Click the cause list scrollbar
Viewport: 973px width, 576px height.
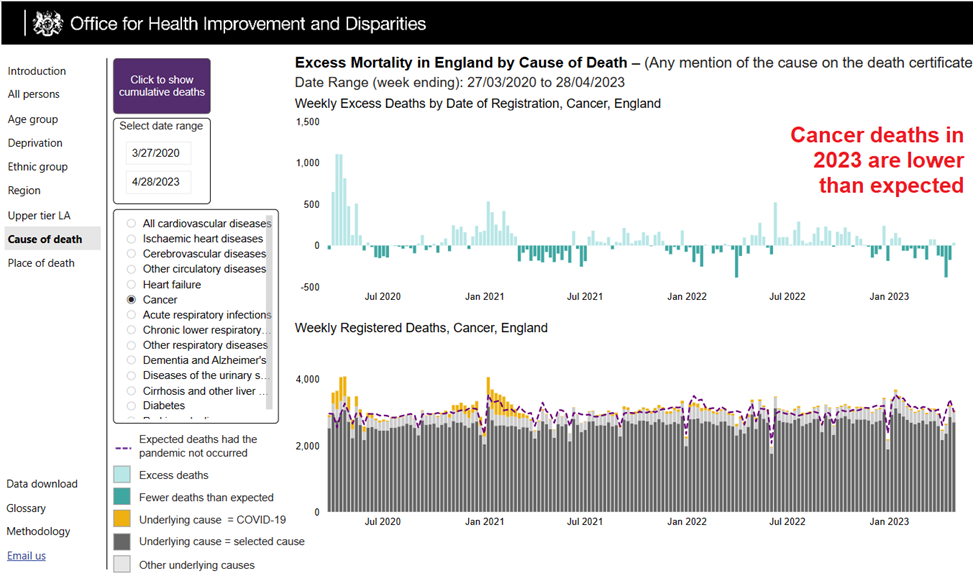click(268, 300)
